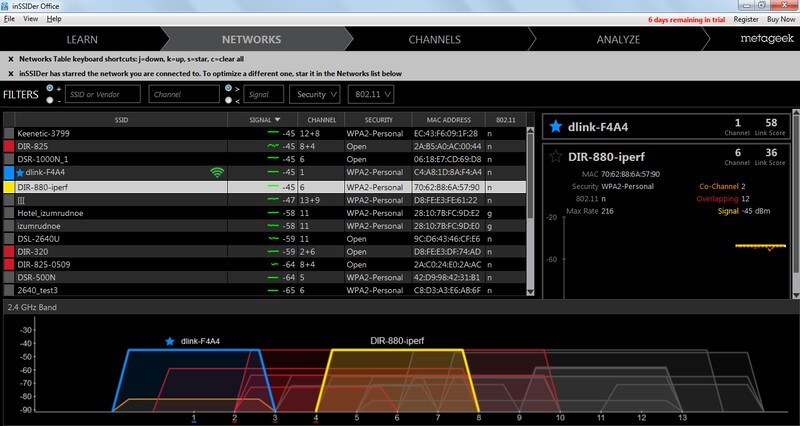The width and height of the screenshot is (800, 426).
Task: Switch to the ANALYZE tab
Action: click(618, 39)
